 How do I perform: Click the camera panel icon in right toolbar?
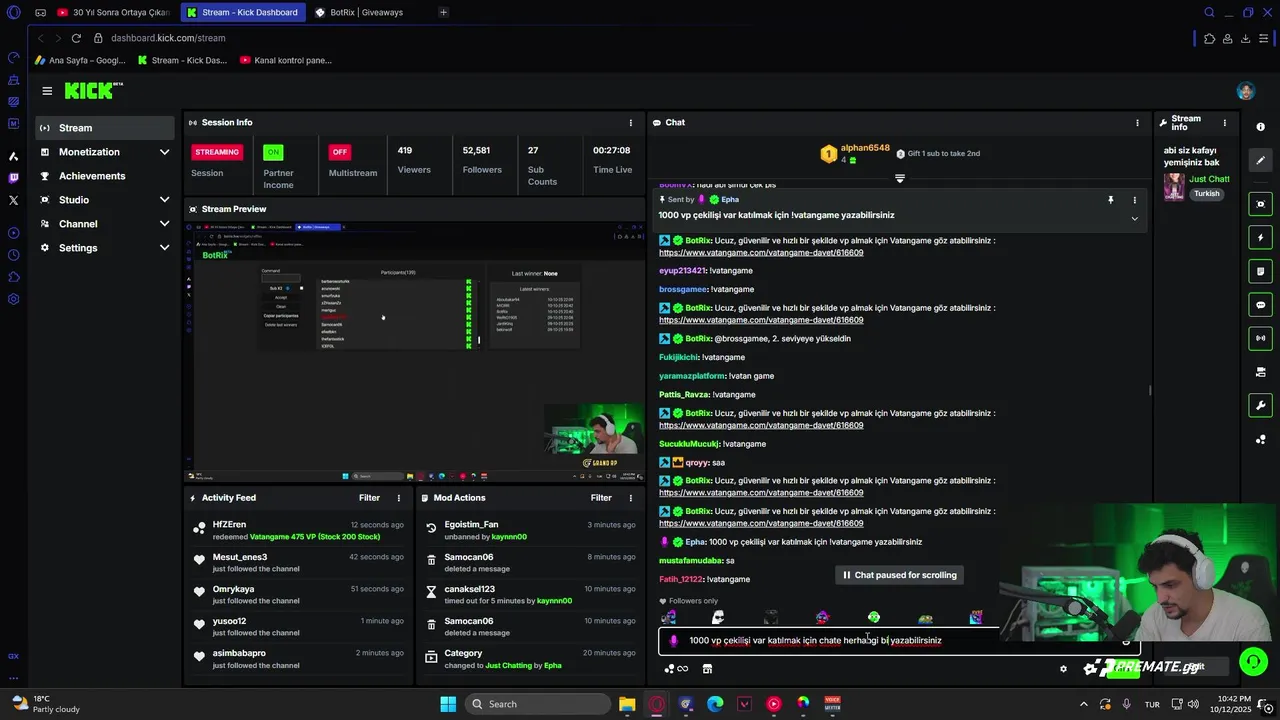pos(1260,372)
